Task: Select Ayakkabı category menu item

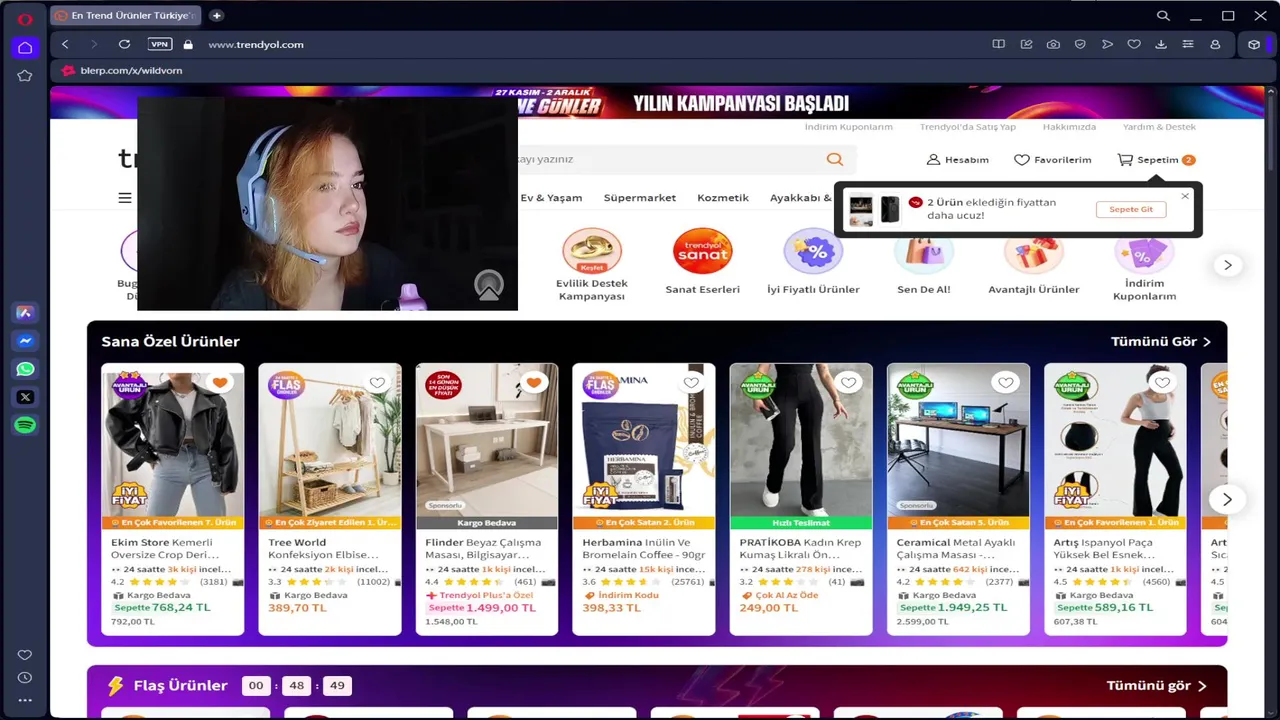Action: pyautogui.click(x=800, y=198)
